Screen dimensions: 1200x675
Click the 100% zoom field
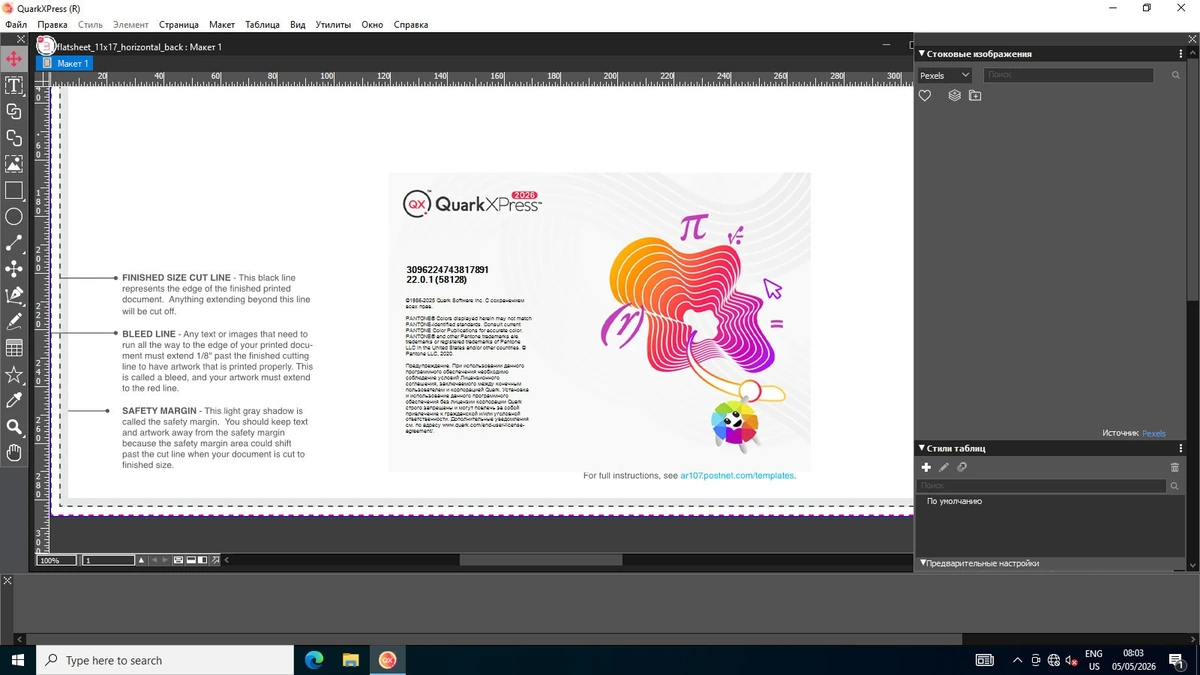click(x=57, y=560)
